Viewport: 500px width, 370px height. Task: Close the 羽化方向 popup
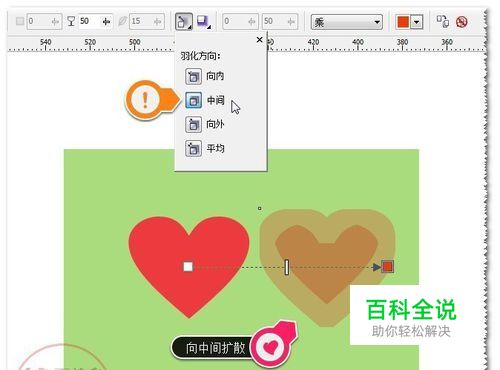(x=259, y=40)
